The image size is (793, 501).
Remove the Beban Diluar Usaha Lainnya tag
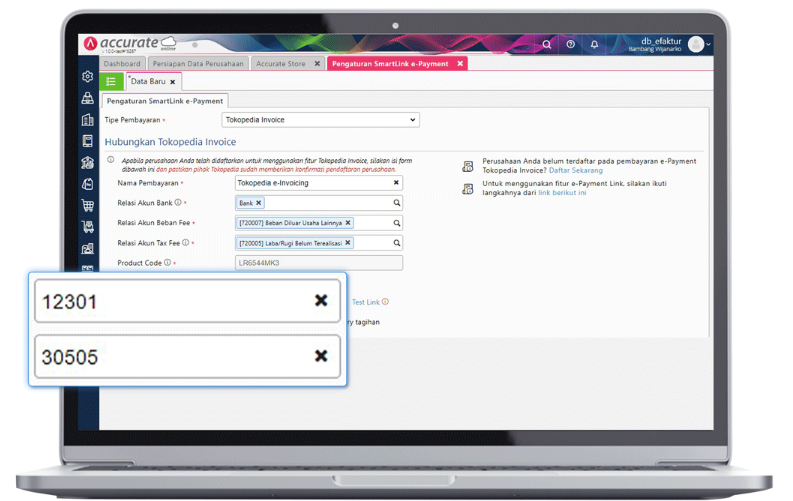[x=348, y=222]
